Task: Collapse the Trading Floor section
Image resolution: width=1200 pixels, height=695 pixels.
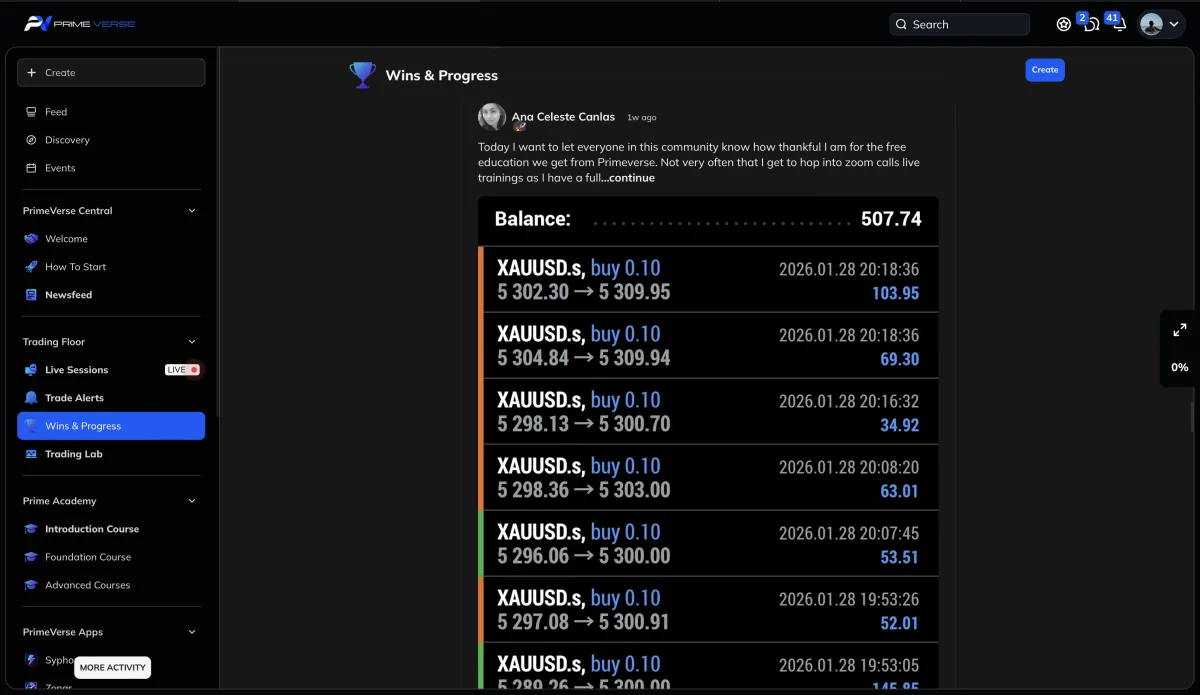Action: pos(192,342)
